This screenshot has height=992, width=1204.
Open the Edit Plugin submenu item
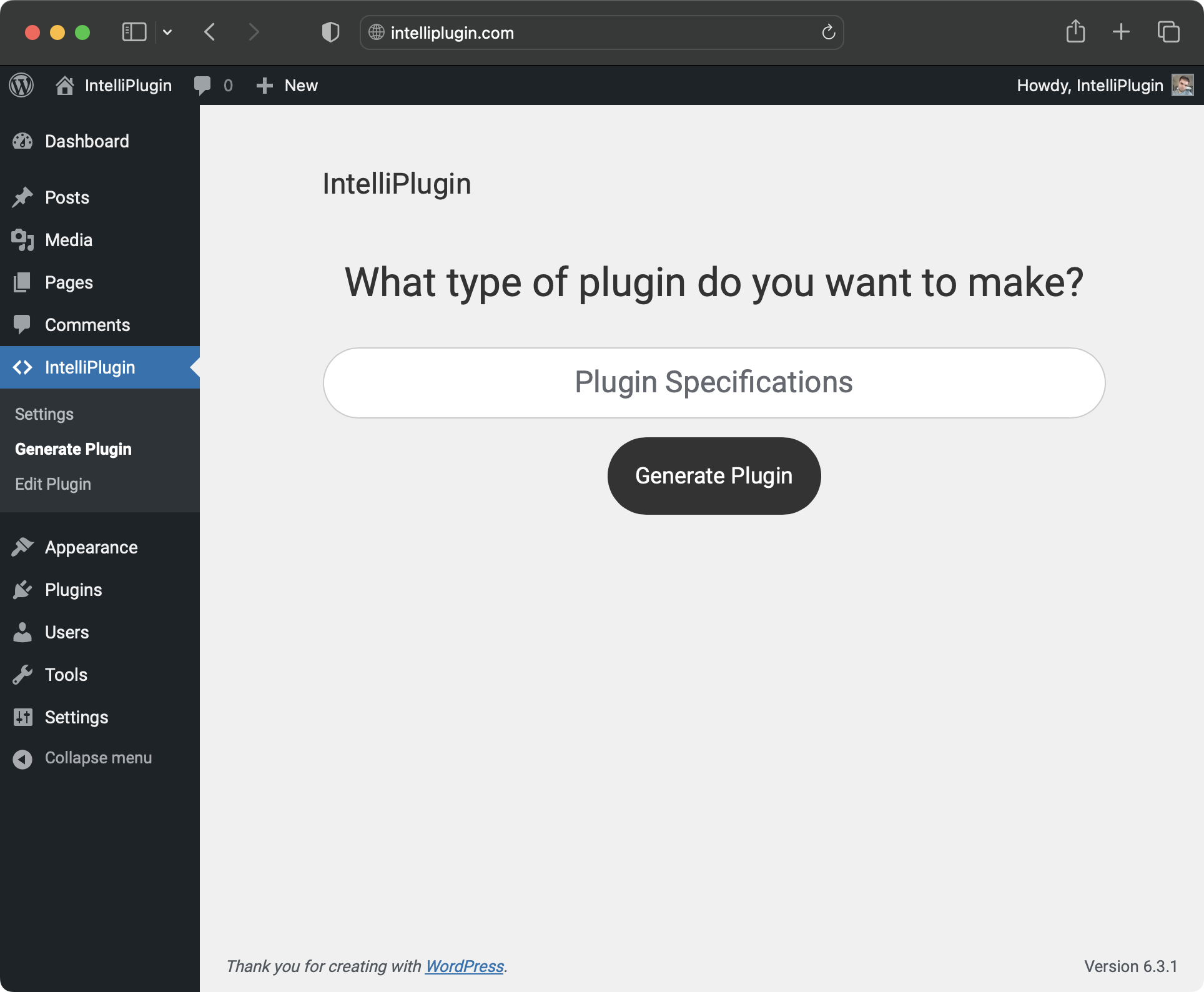tap(53, 484)
